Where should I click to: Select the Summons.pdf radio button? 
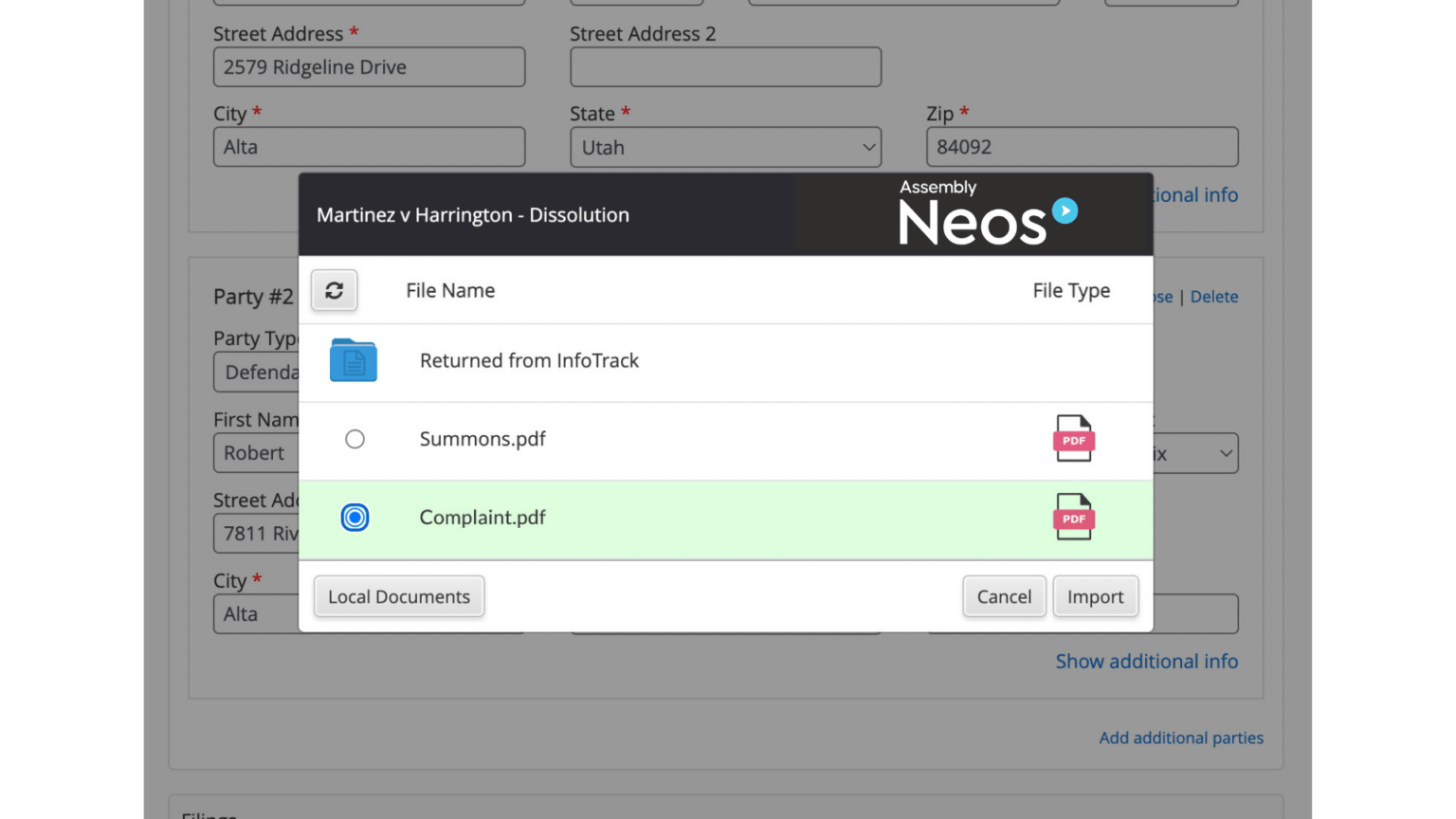point(355,439)
